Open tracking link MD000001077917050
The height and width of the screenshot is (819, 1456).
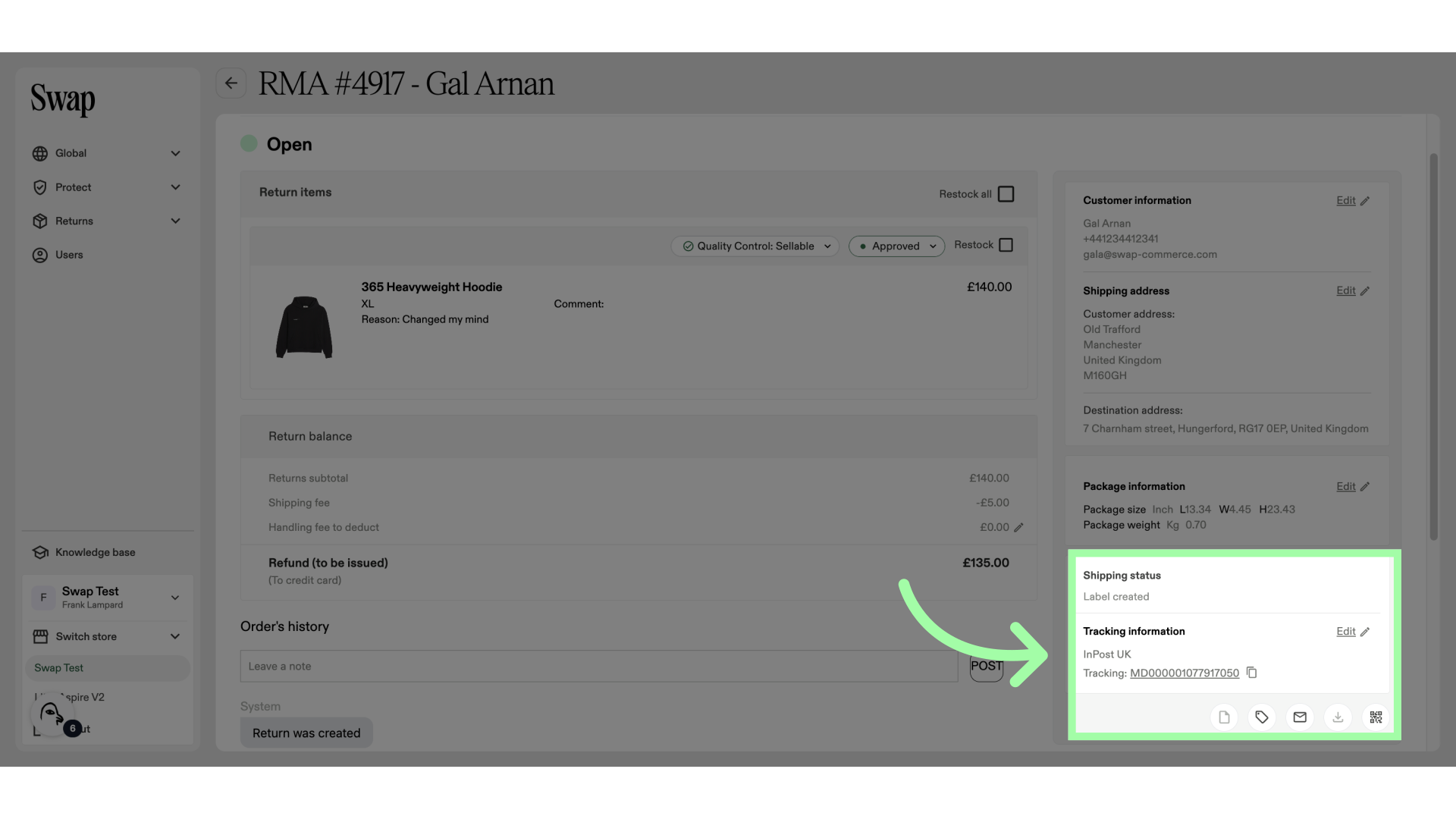click(x=1184, y=673)
